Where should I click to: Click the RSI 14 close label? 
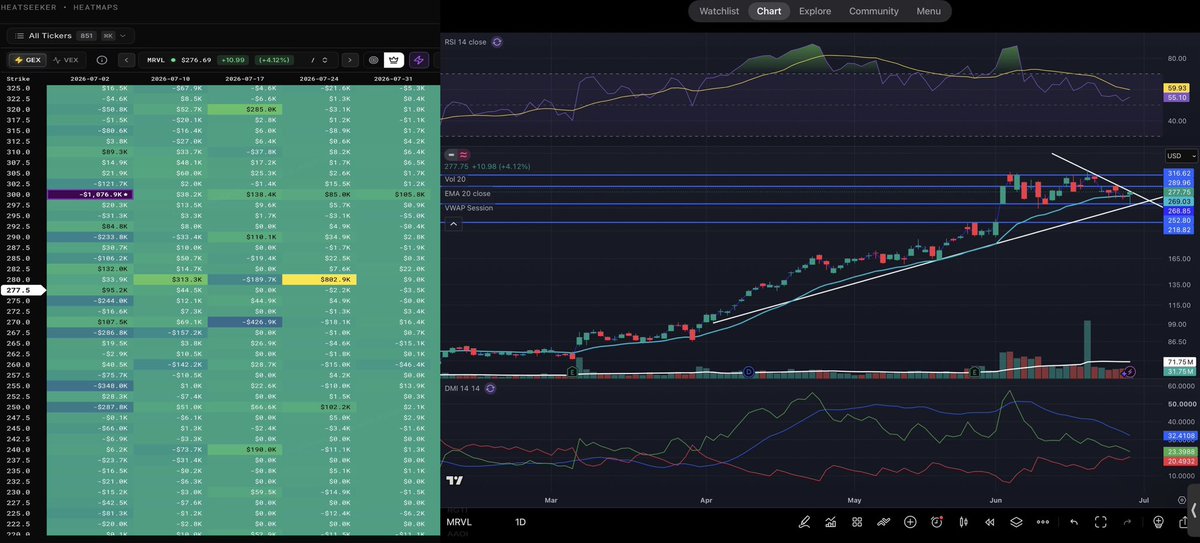coord(466,42)
